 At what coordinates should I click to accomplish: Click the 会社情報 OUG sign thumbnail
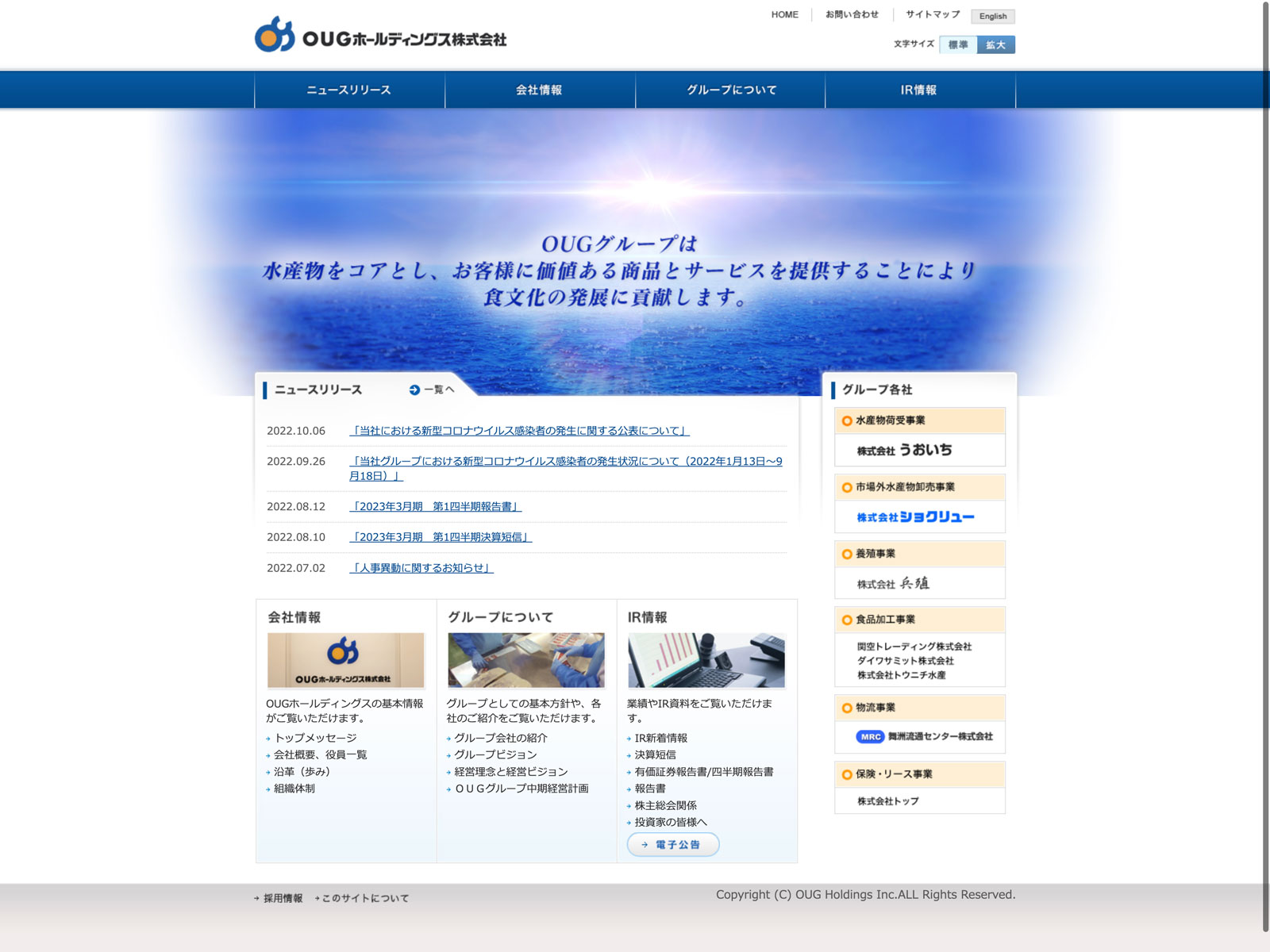[345, 660]
